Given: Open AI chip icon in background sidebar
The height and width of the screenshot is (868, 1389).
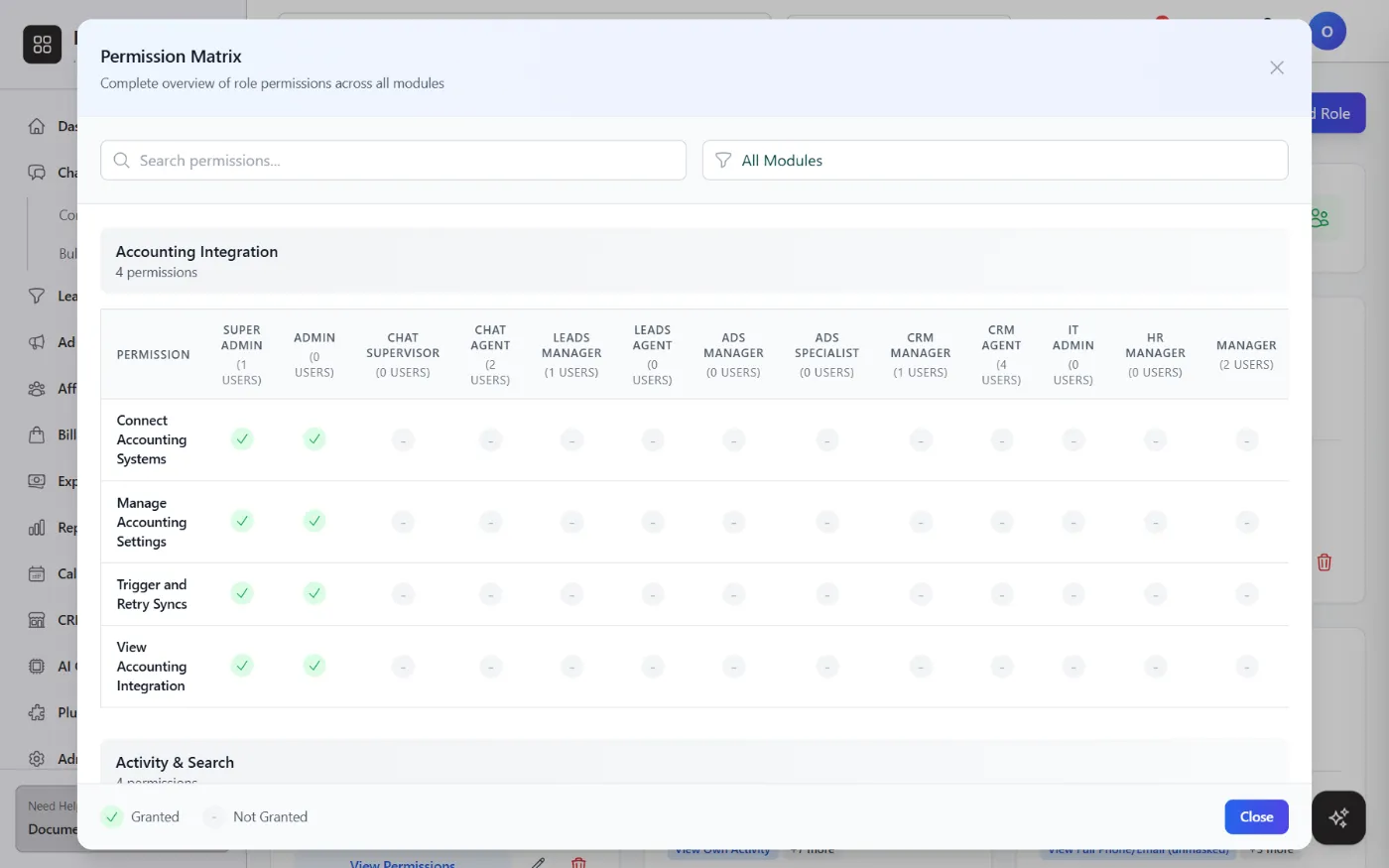Looking at the screenshot, I should (37, 667).
